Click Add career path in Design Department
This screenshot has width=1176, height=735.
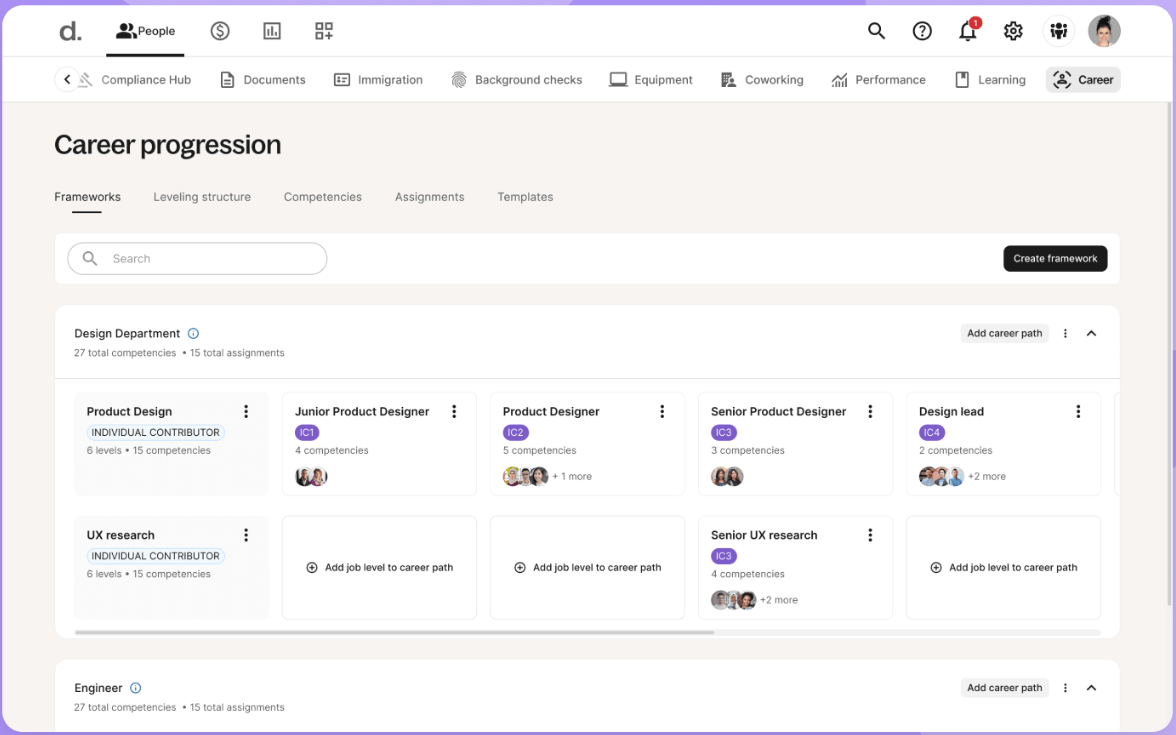click(x=1004, y=334)
